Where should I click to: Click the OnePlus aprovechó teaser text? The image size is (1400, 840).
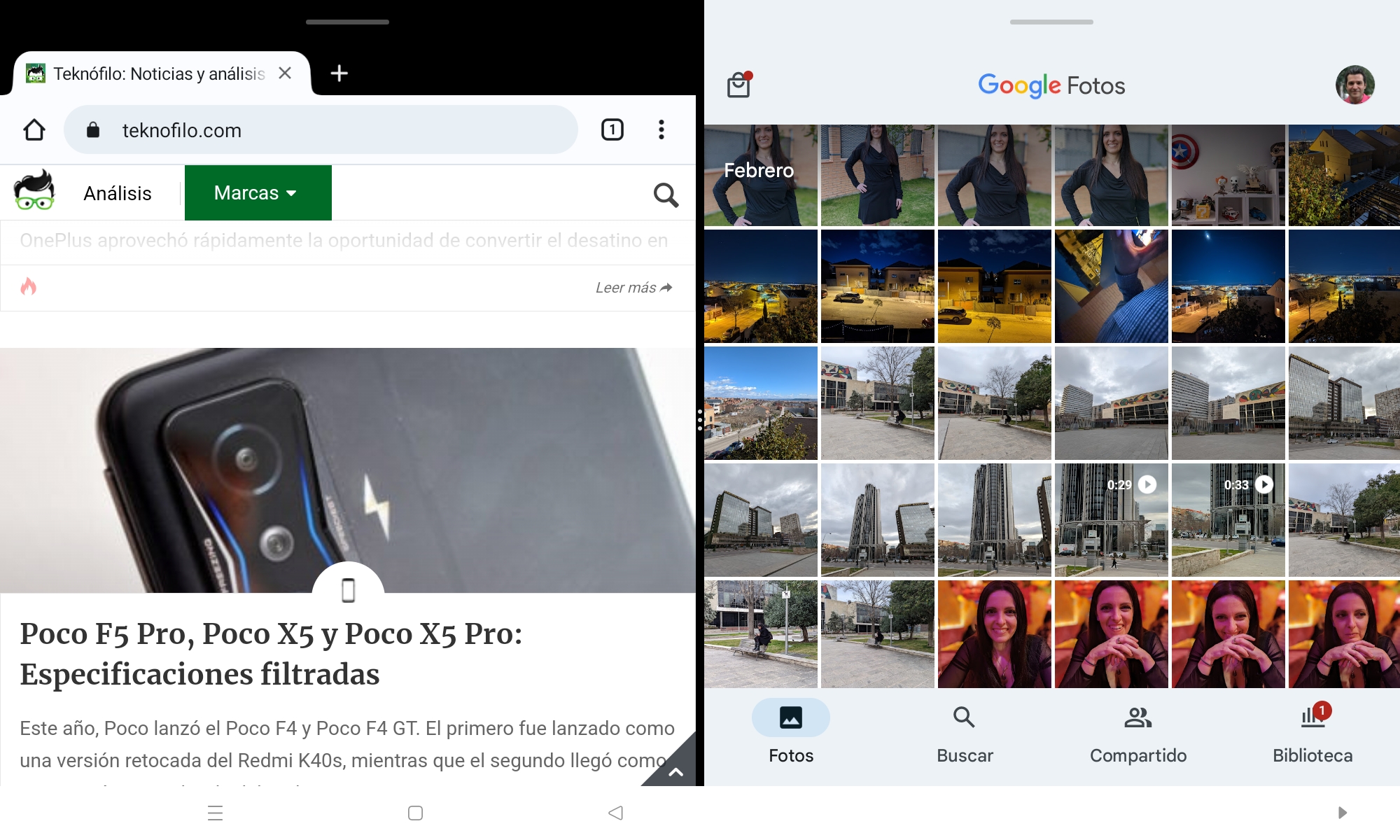pos(344,241)
